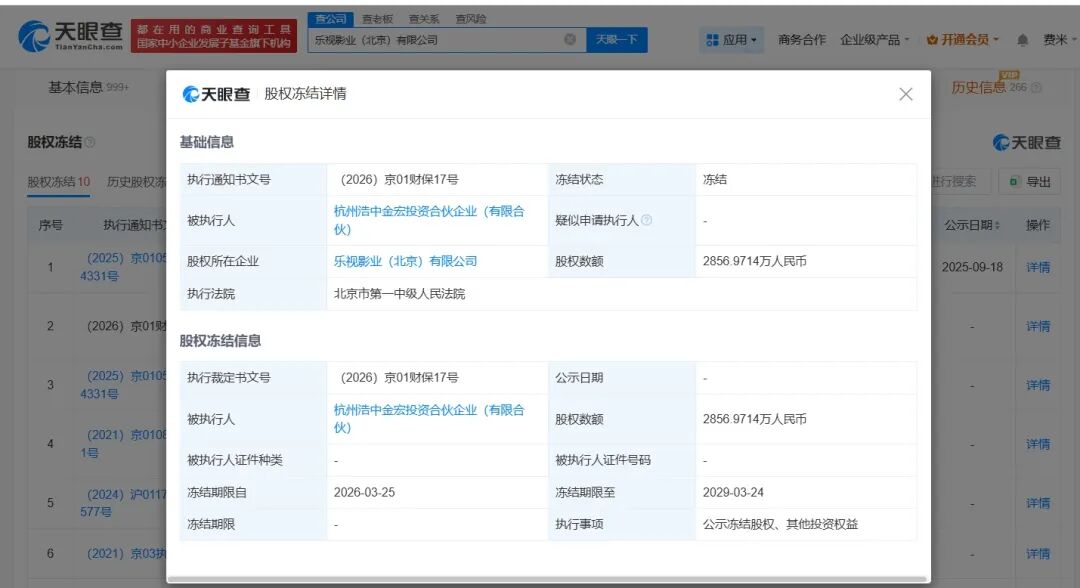Viewport: 1080px width, 588px height.
Task: Open the 开通会员 membership dropdown
Action: [963, 40]
